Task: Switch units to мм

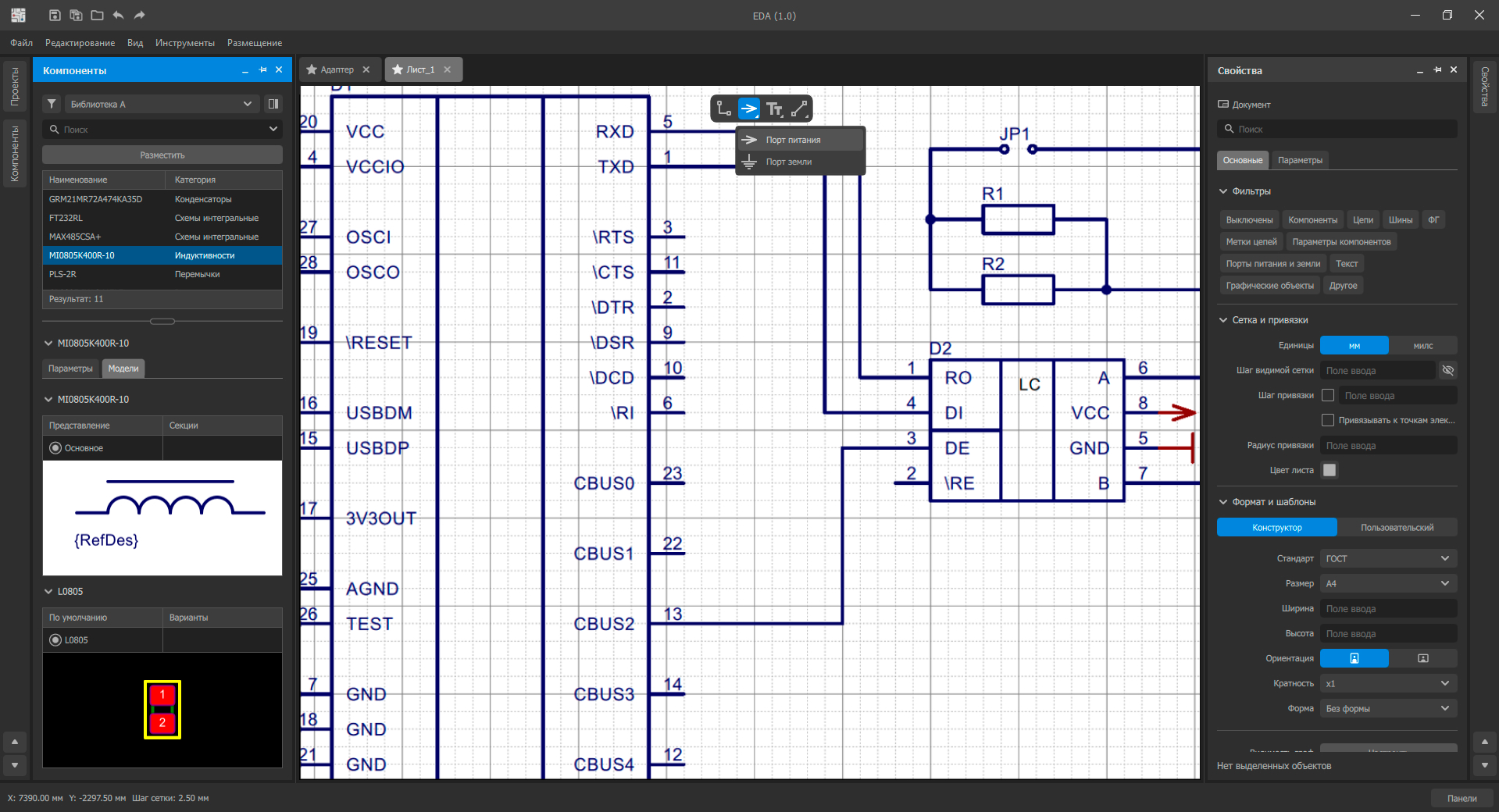Action: (1354, 345)
